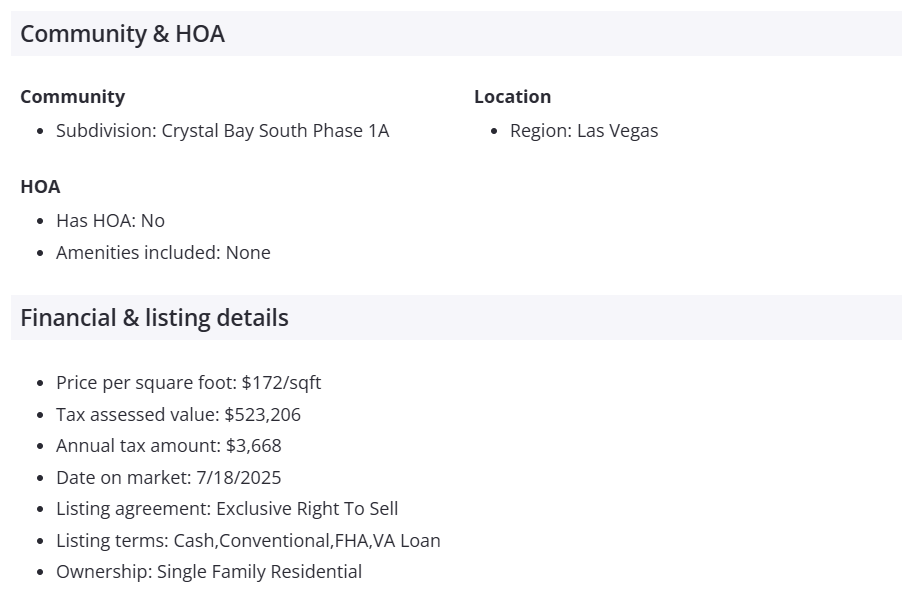Click the Annual tax amount line
Viewport: 921px width, 613px height.
(x=168, y=446)
